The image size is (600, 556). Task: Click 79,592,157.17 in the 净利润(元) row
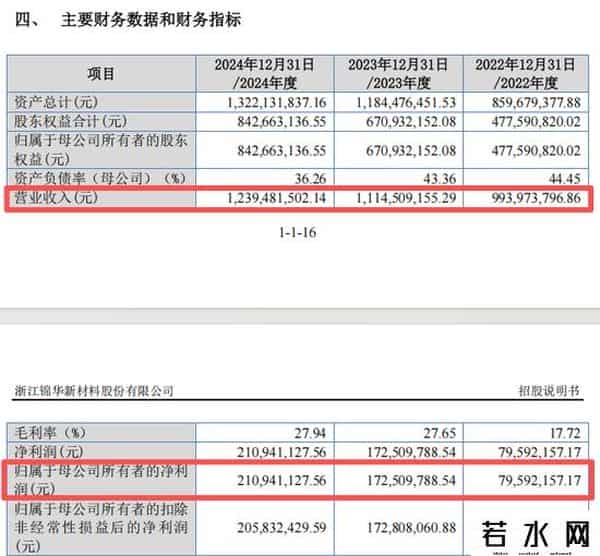[x=540, y=453]
